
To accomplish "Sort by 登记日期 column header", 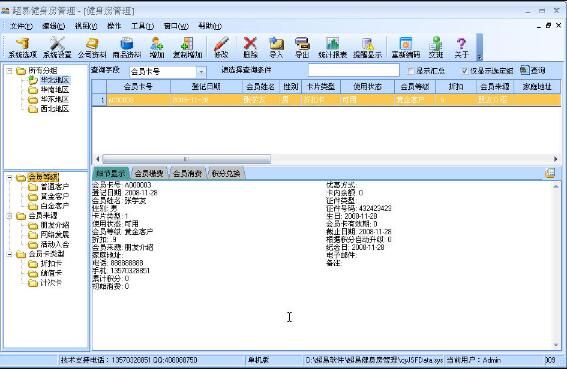I will 206,87.
